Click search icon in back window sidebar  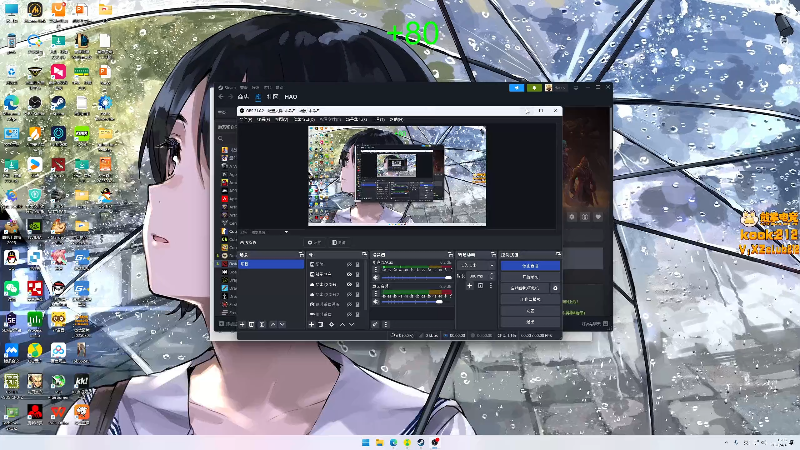coord(220,138)
